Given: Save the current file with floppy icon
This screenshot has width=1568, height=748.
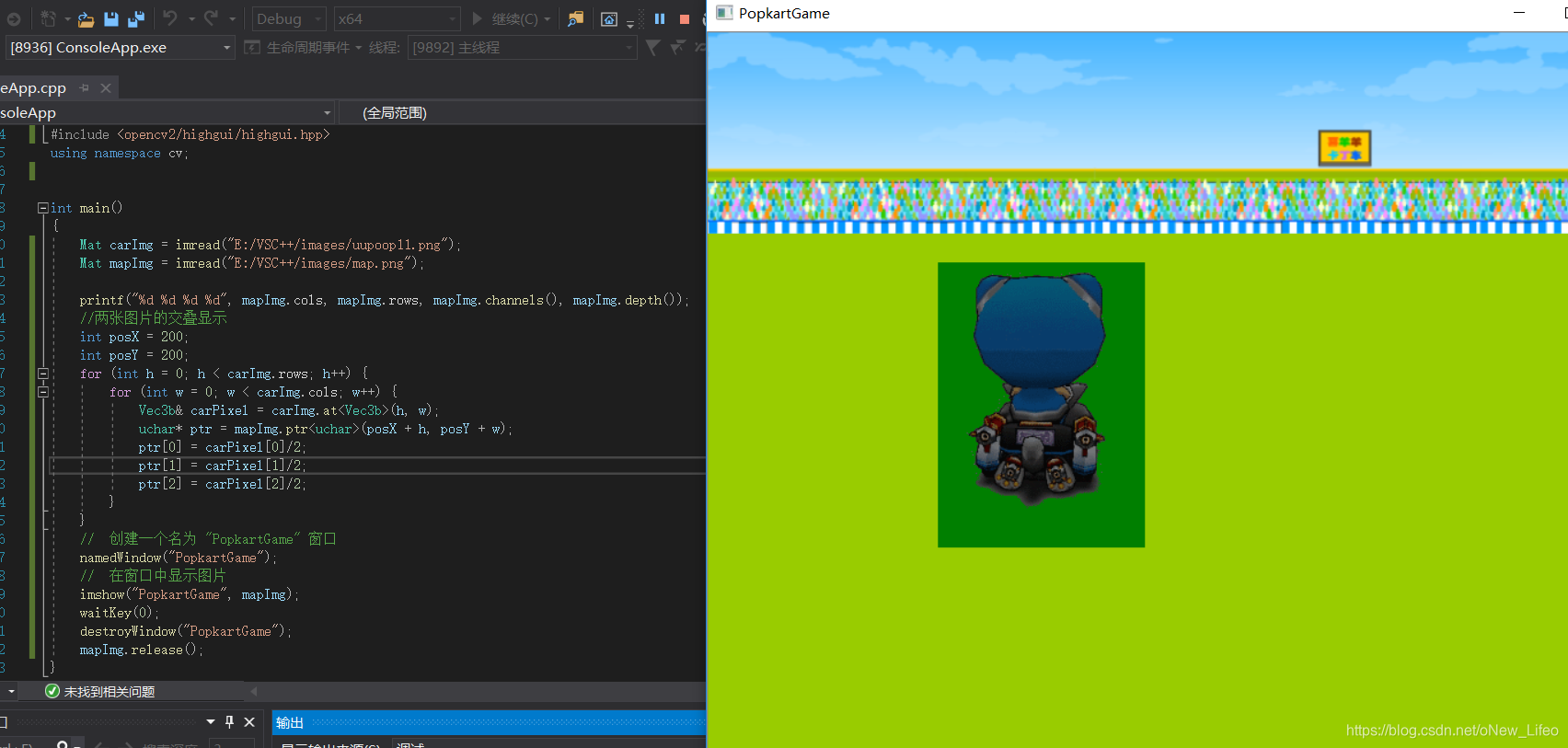Looking at the screenshot, I should coord(111,18).
